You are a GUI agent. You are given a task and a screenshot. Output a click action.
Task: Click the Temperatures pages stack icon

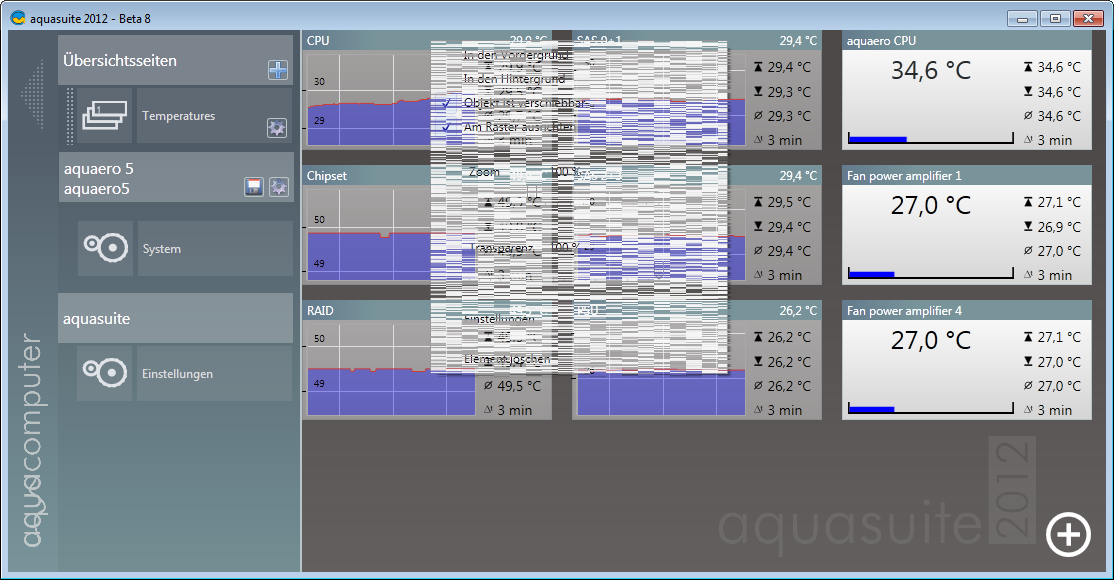105,116
